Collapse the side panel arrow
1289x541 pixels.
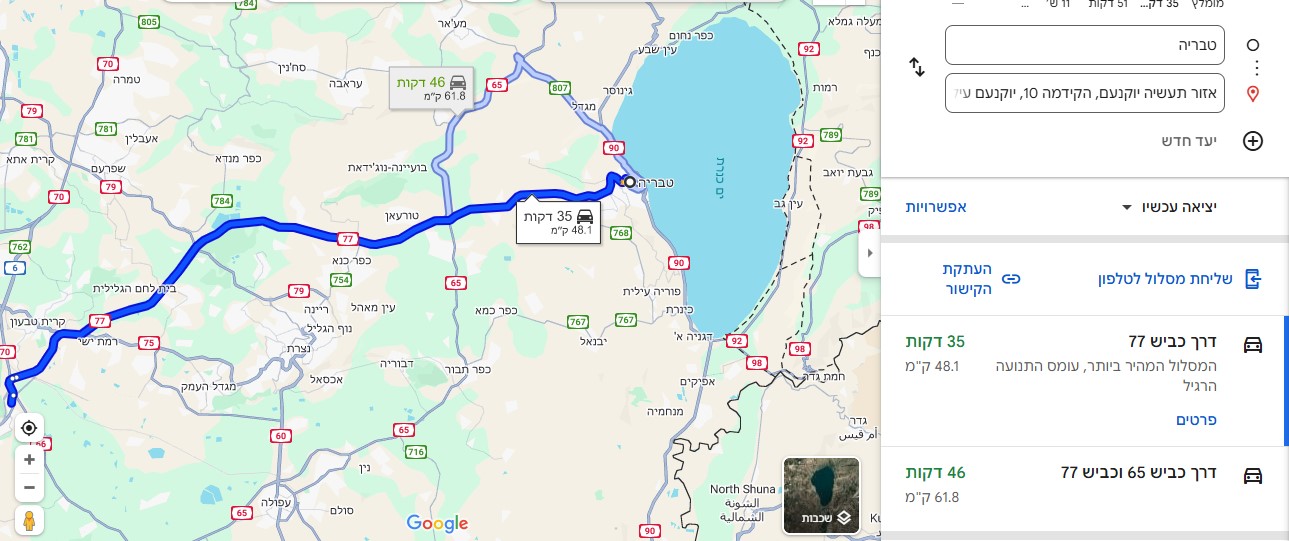click(x=869, y=253)
